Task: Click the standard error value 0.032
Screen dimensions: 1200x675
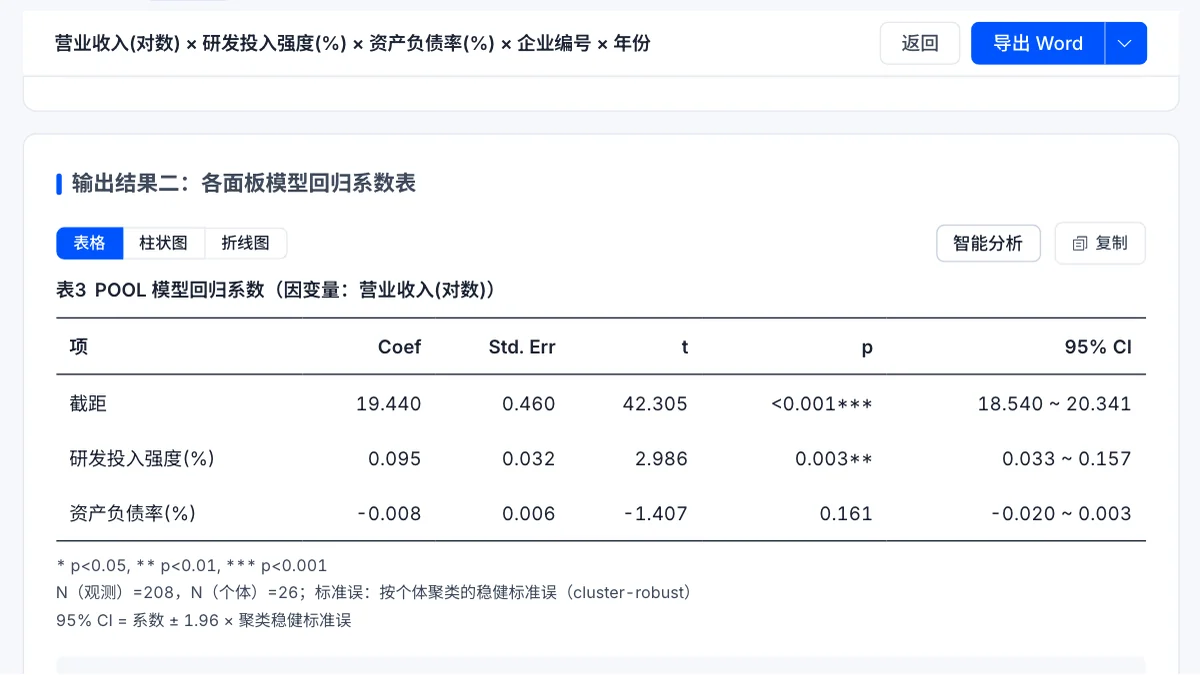Action: (x=529, y=459)
